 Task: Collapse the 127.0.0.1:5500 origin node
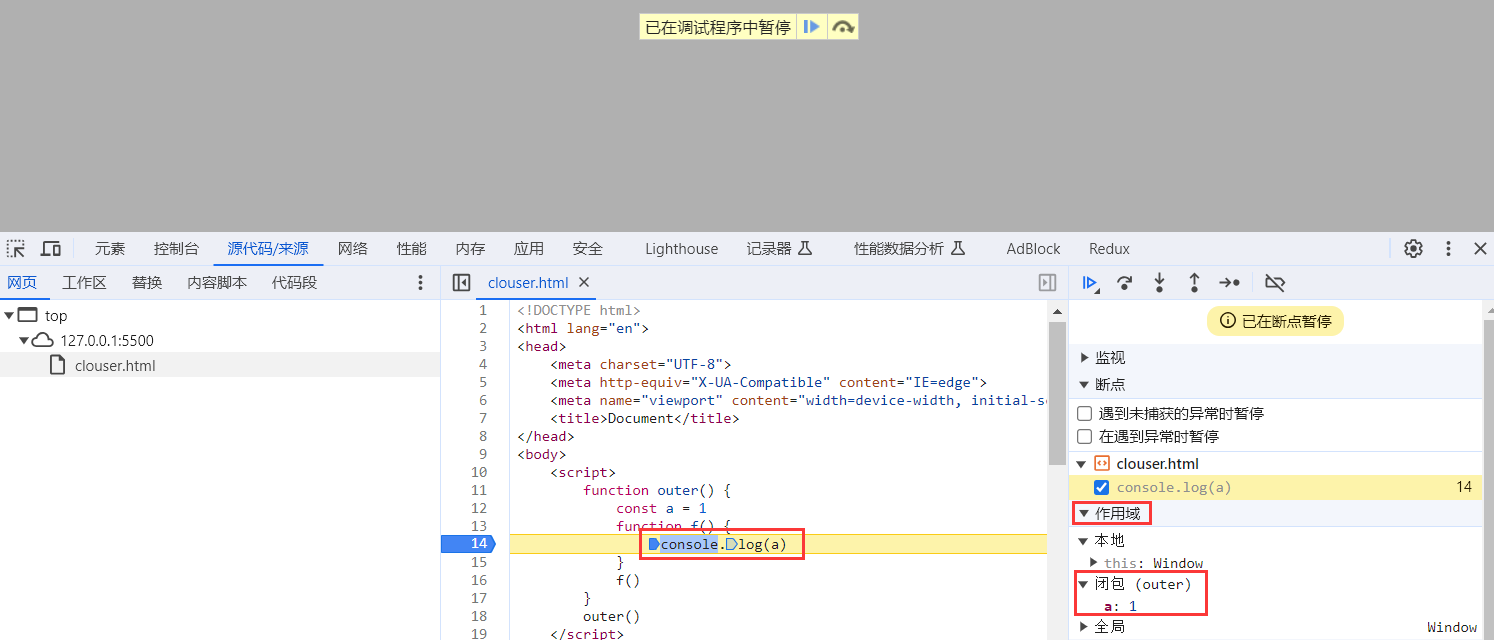tap(24, 341)
